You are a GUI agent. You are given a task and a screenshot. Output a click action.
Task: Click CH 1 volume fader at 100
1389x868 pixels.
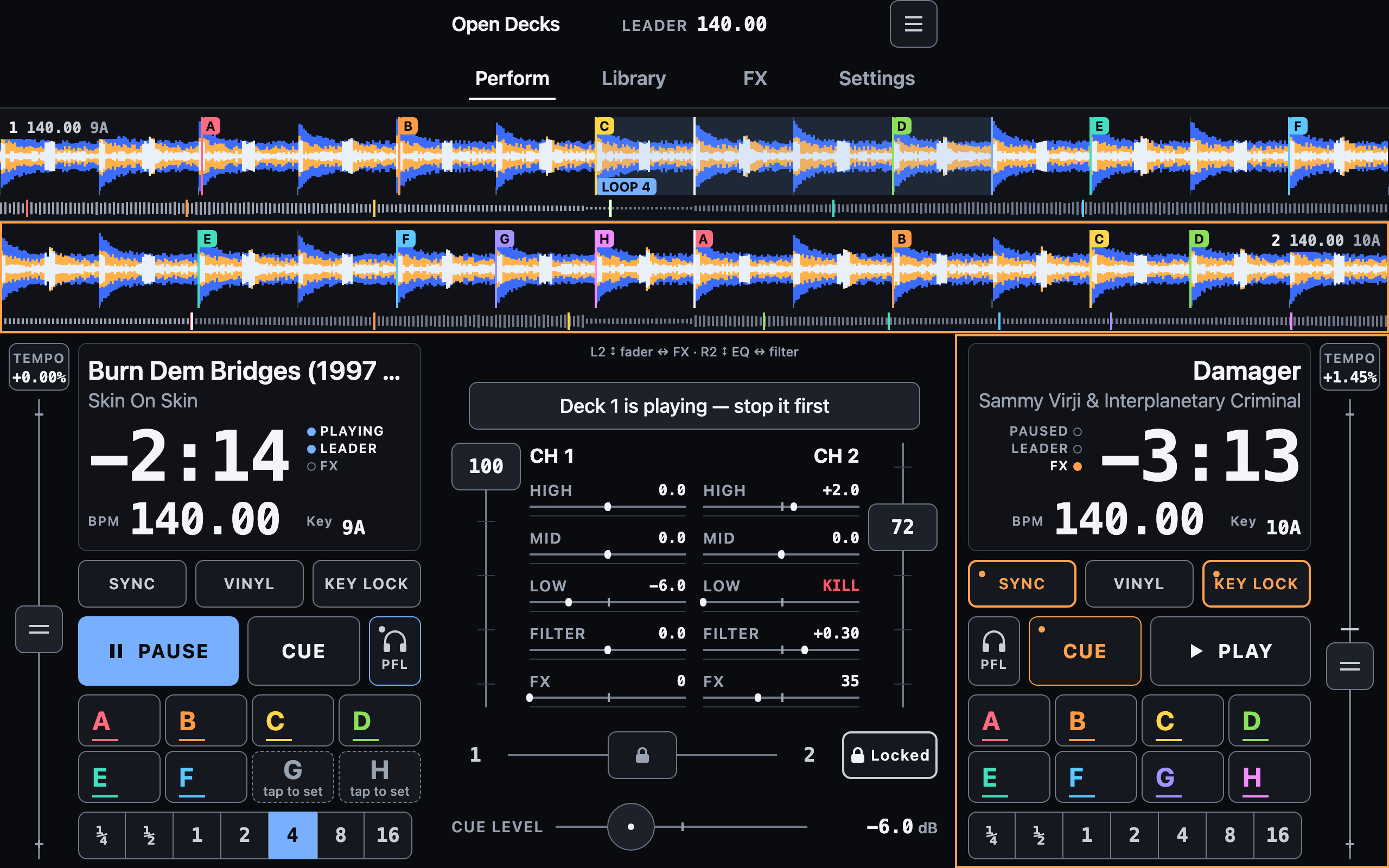pos(486,466)
